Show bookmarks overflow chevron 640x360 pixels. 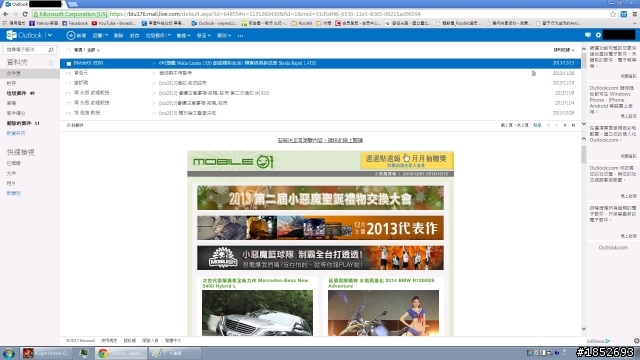coord(636,23)
